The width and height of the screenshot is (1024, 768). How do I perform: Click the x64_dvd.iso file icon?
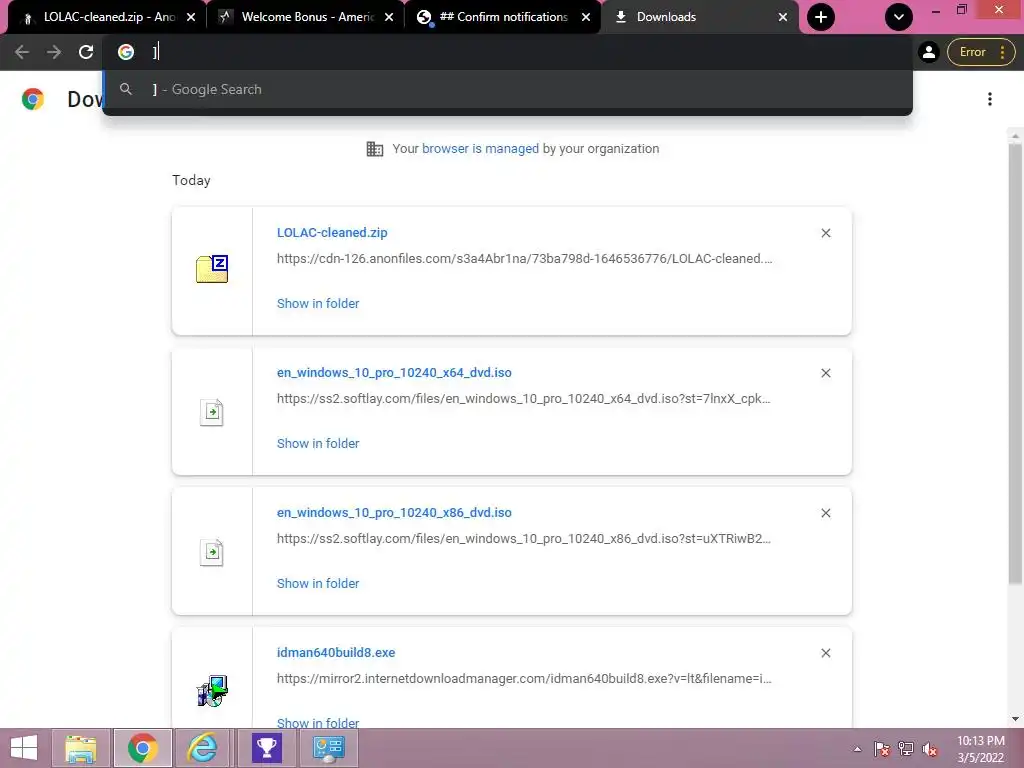coord(212,412)
